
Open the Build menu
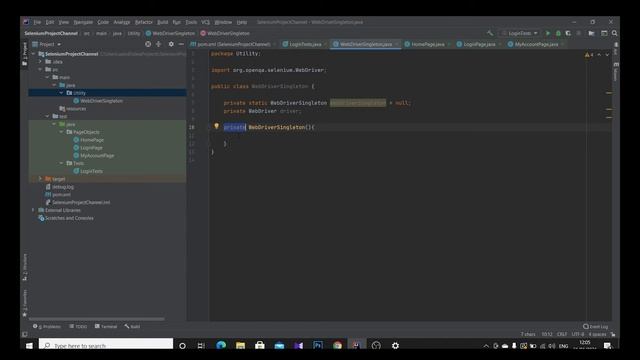(x=162, y=22)
